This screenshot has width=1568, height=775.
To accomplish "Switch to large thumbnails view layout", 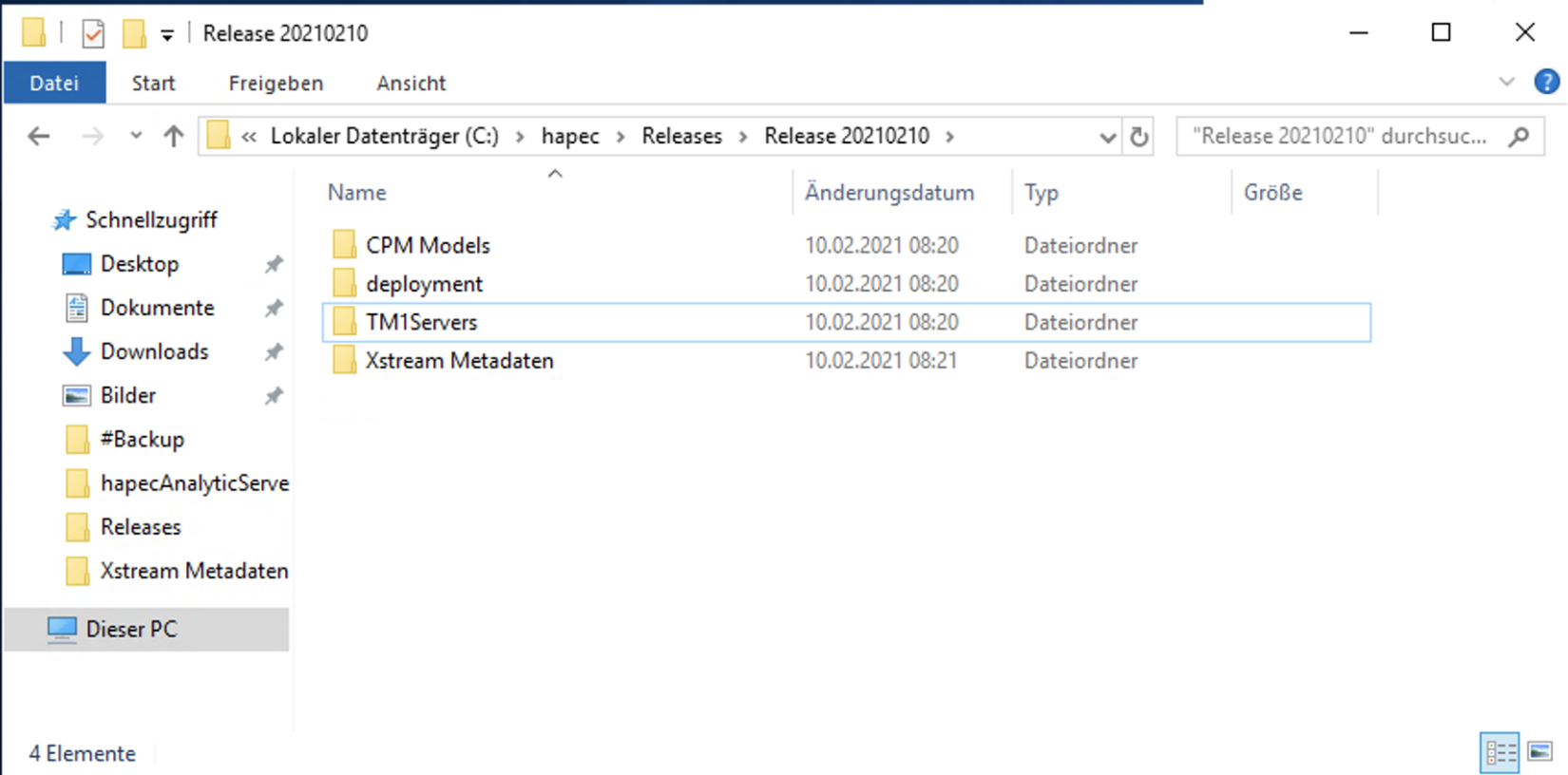I will pyautogui.click(x=1539, y=753).
